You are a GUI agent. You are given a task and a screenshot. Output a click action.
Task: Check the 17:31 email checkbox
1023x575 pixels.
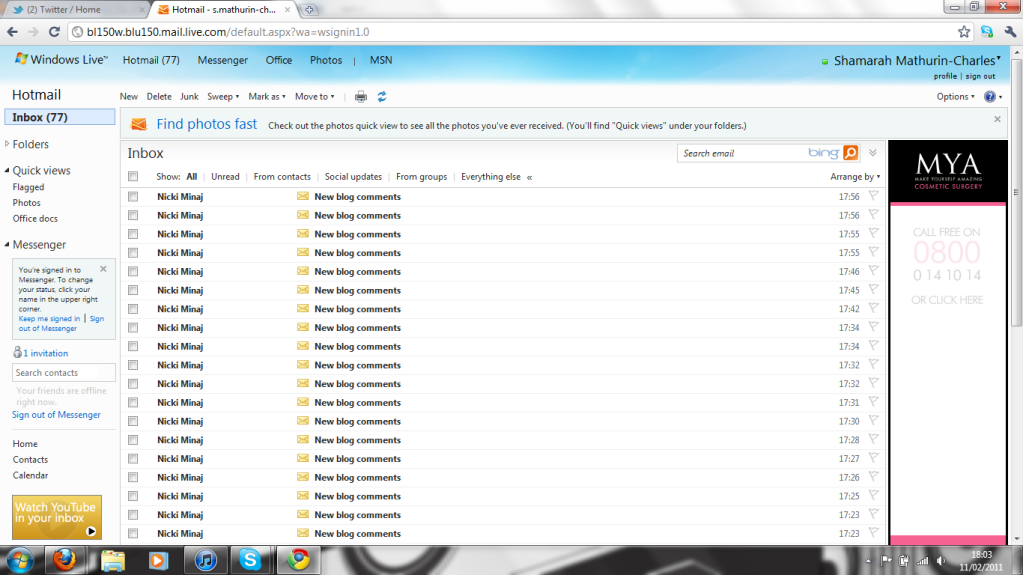pos(133,402)
